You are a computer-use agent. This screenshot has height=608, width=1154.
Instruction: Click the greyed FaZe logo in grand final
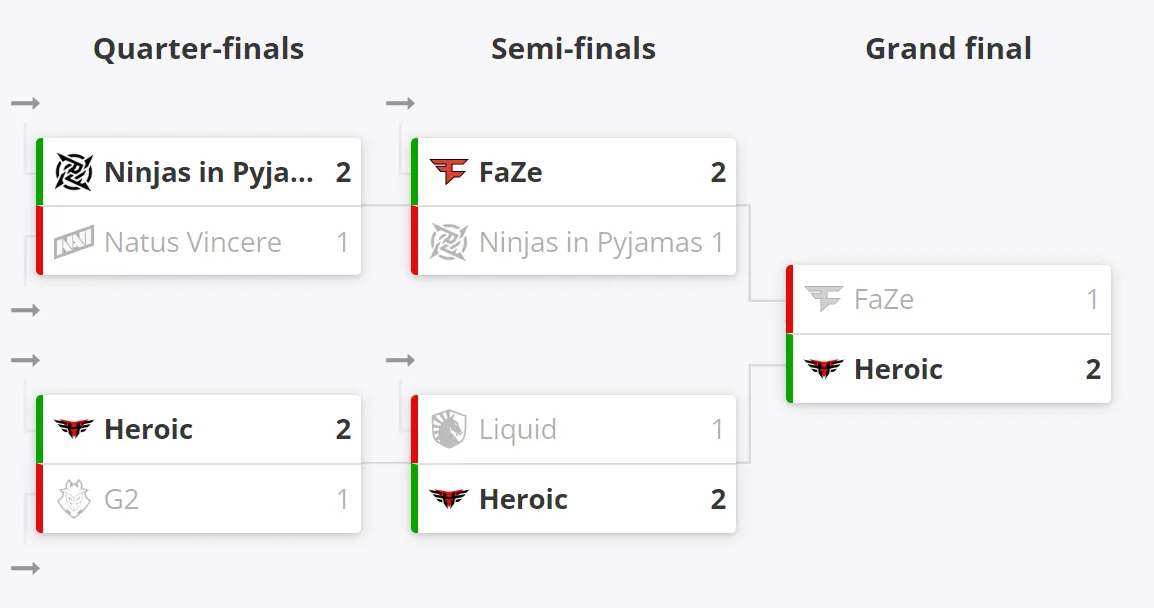pyautogui.click(x=824, y=300)
